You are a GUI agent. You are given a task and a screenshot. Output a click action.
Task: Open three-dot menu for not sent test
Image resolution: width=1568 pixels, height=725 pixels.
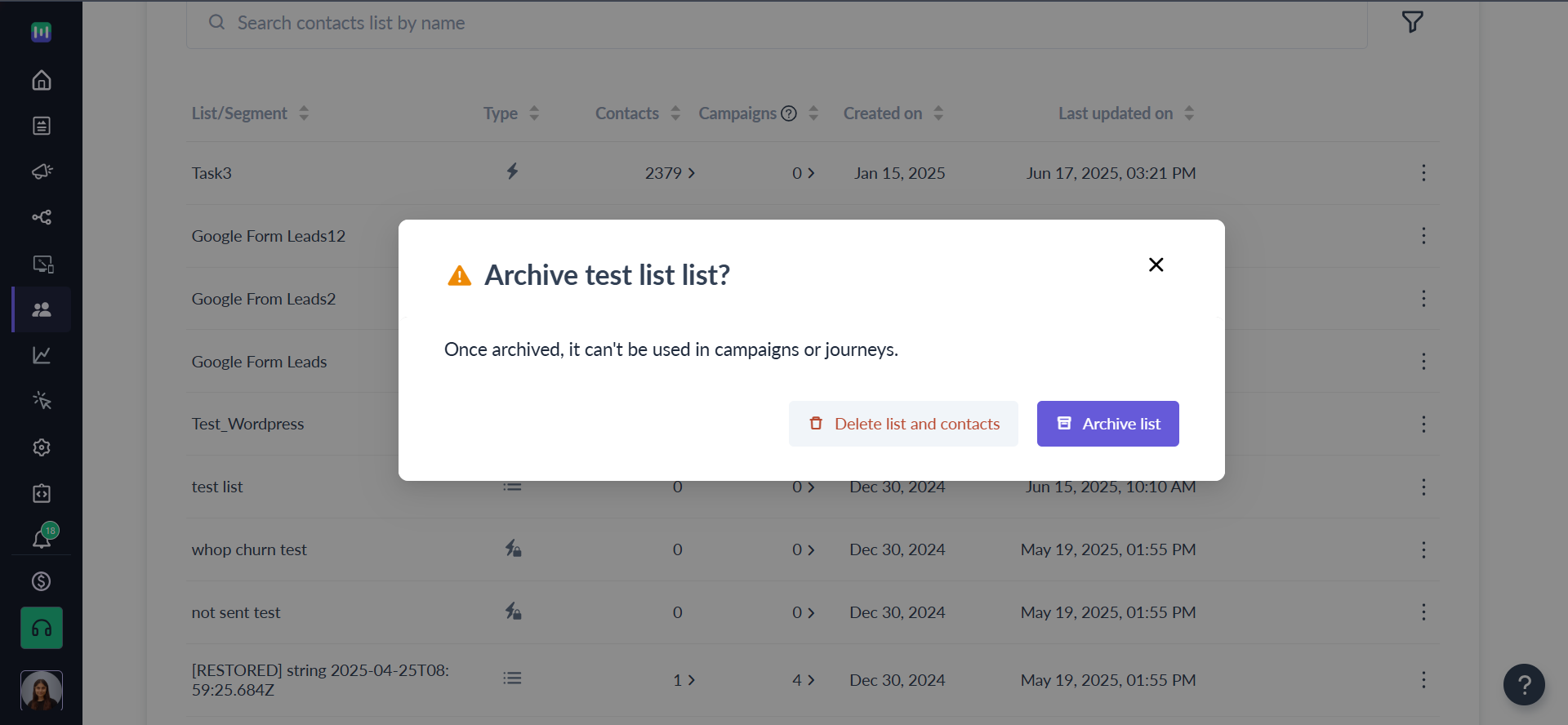click(1423, 612)
